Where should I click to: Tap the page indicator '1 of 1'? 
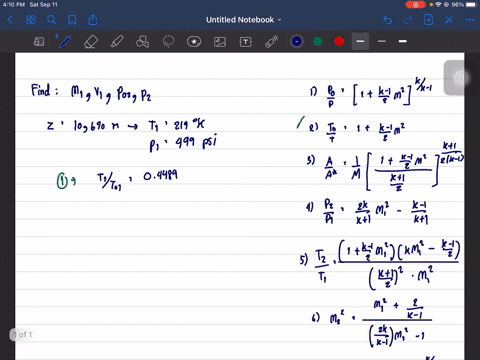(23, 334)
